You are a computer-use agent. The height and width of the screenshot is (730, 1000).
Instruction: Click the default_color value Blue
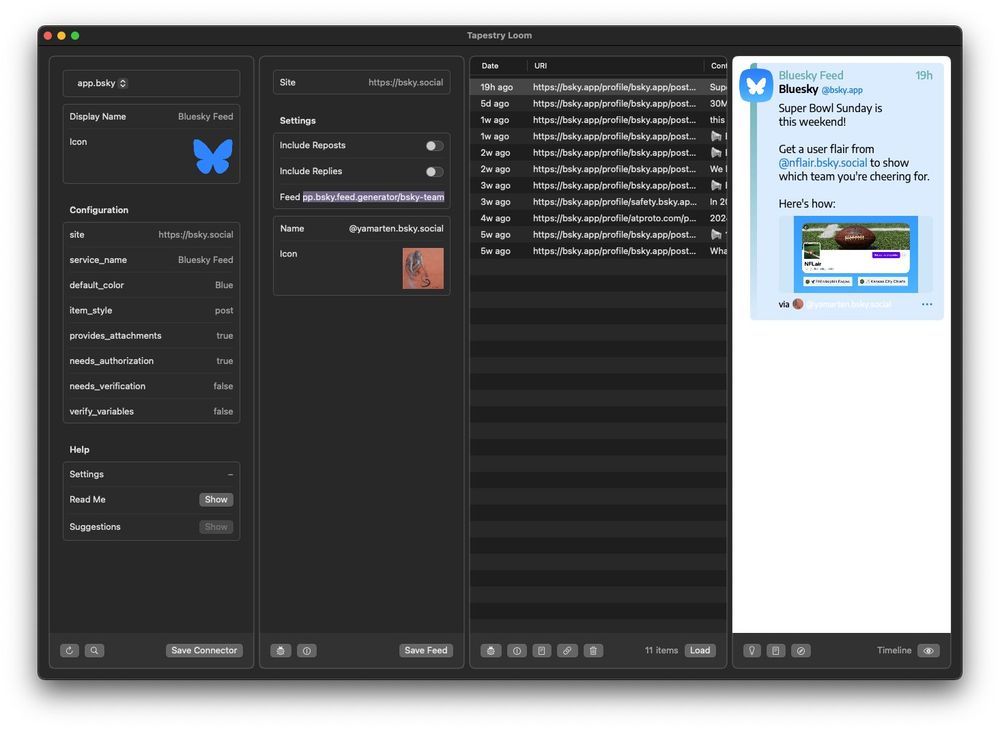(x=224, y=285)
